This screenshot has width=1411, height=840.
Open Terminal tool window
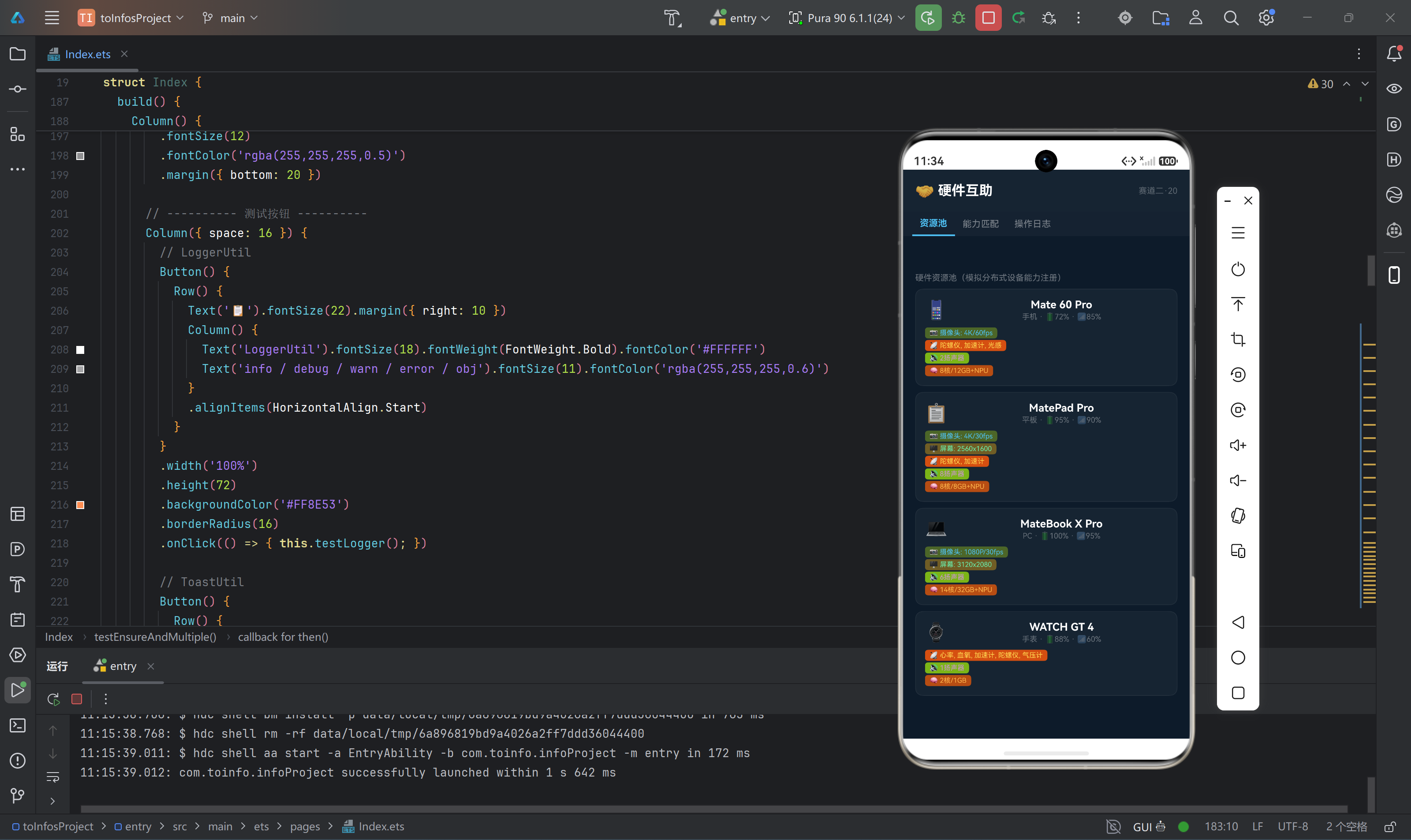click(18, 725)
